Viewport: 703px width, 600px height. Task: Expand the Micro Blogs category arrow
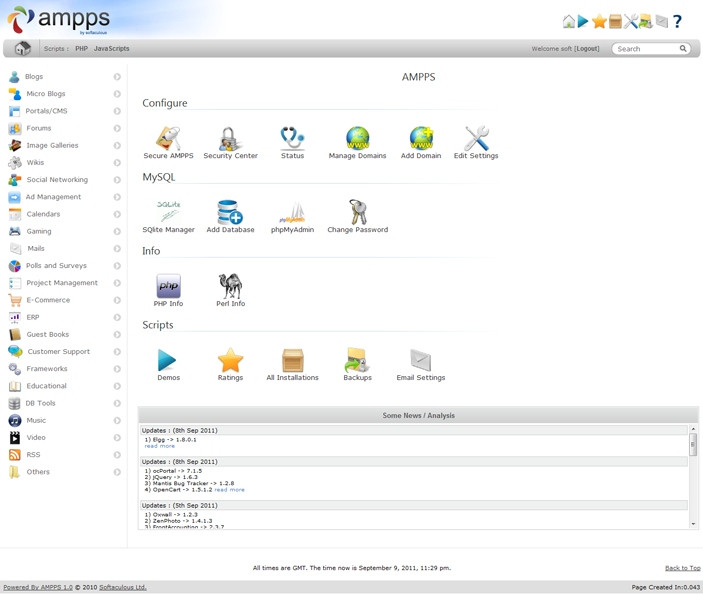point(117,94)
